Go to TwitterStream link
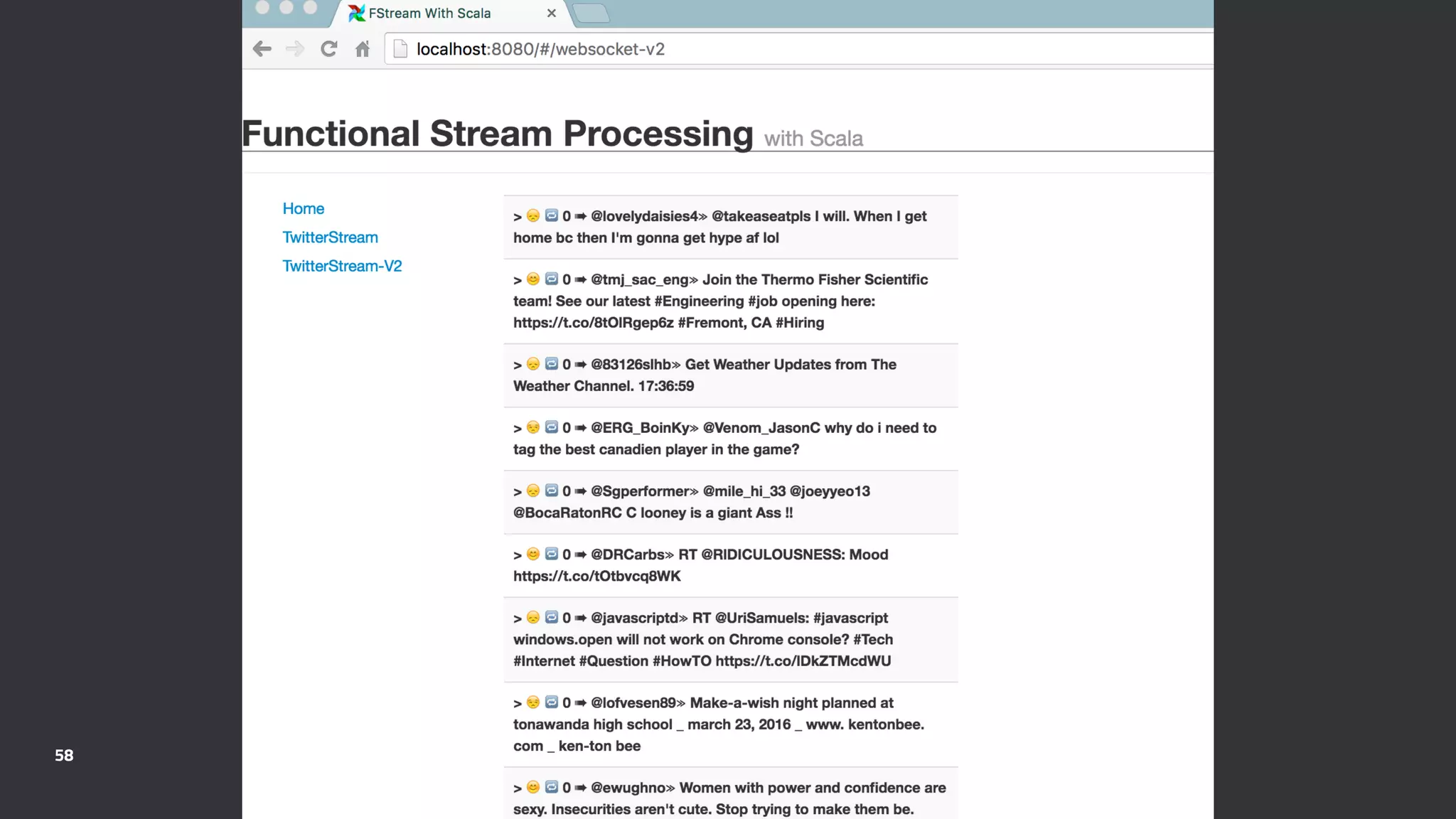 pos(330,237)
